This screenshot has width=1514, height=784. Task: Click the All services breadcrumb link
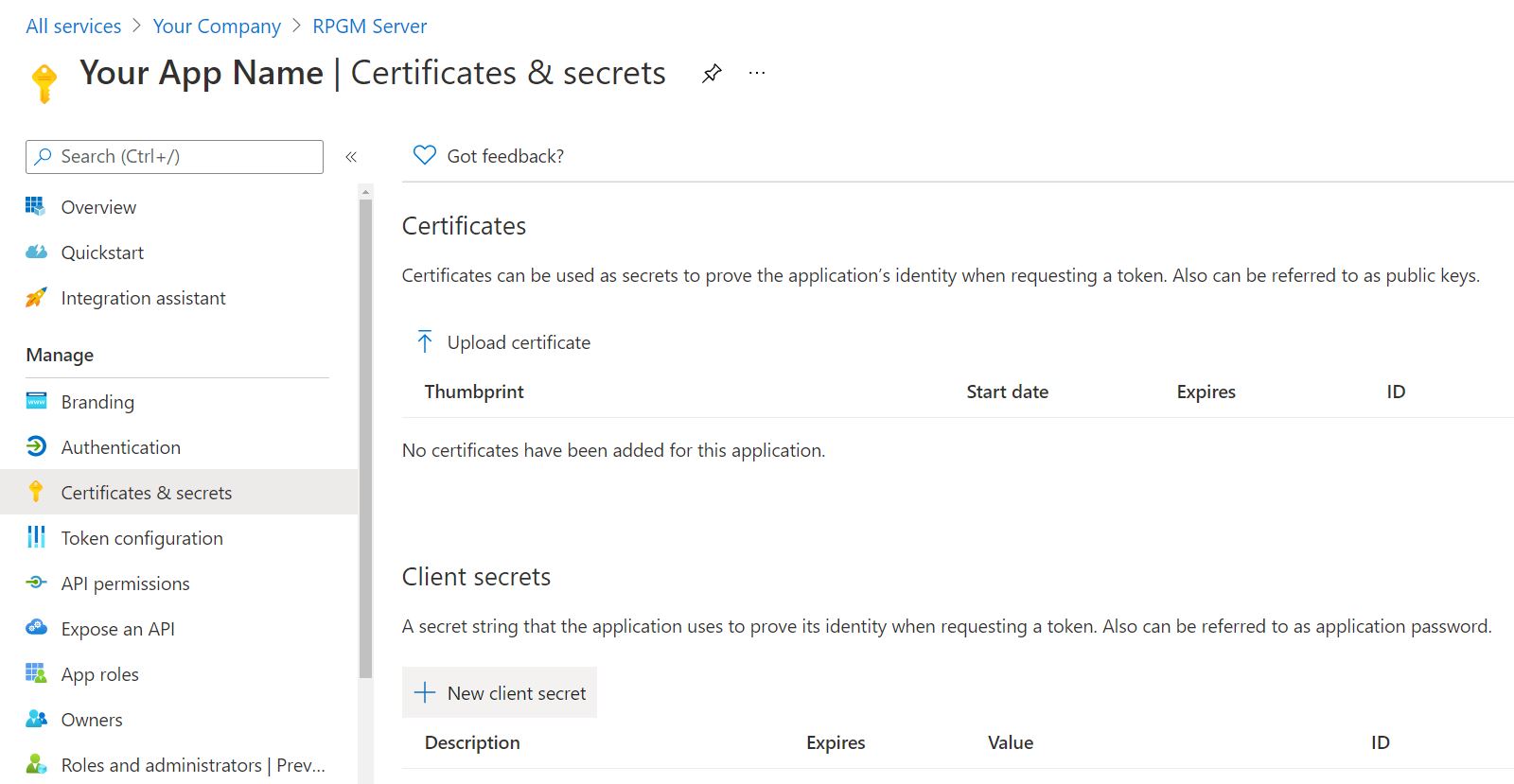(x=74, y=26)
